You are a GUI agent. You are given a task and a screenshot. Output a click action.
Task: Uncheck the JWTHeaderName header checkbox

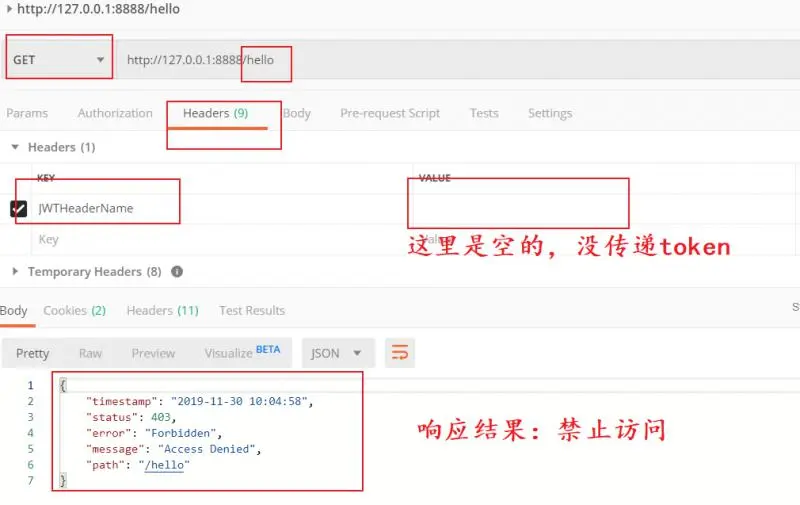pos(18,208)
